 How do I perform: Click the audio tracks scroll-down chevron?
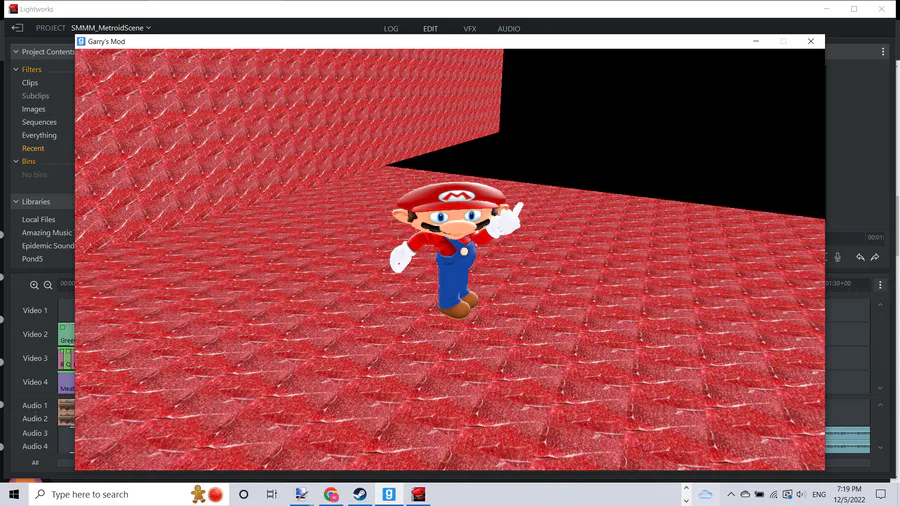pos(880,447)
